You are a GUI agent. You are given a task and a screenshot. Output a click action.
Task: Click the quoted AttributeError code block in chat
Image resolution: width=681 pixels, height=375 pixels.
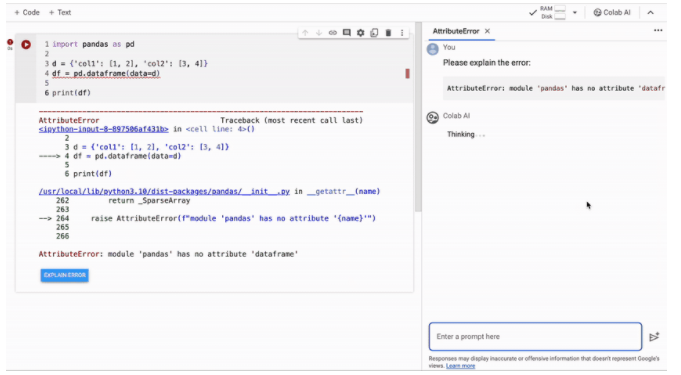554,88
